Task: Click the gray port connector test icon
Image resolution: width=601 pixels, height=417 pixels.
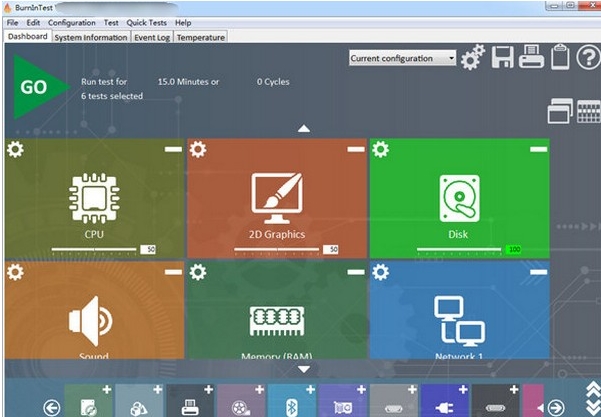Action: click(394, 408)
